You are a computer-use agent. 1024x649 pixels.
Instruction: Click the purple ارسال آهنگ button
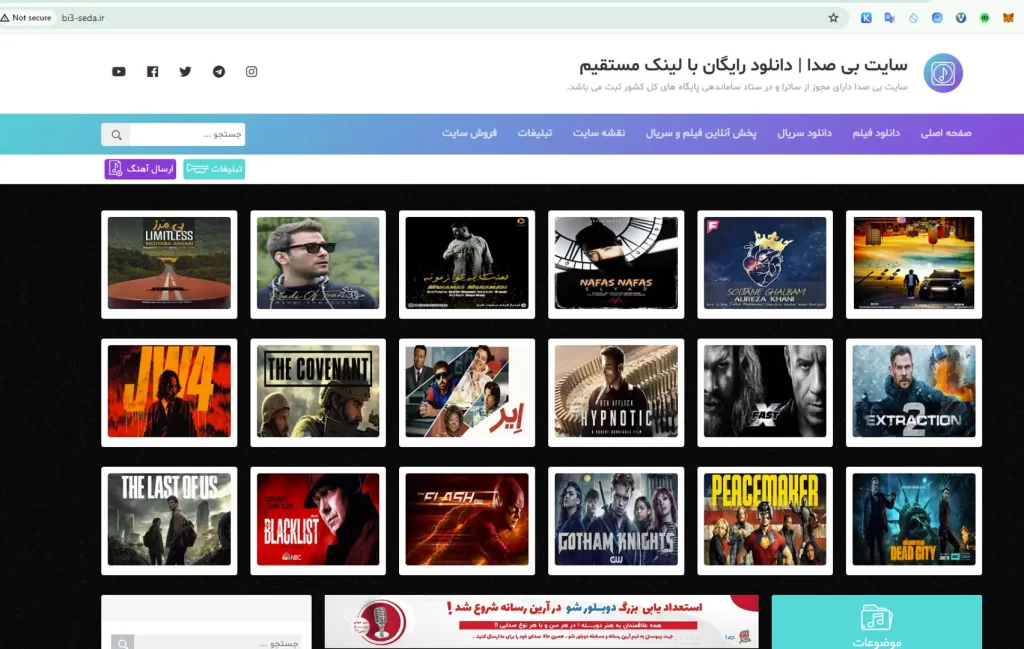(140, 169)
